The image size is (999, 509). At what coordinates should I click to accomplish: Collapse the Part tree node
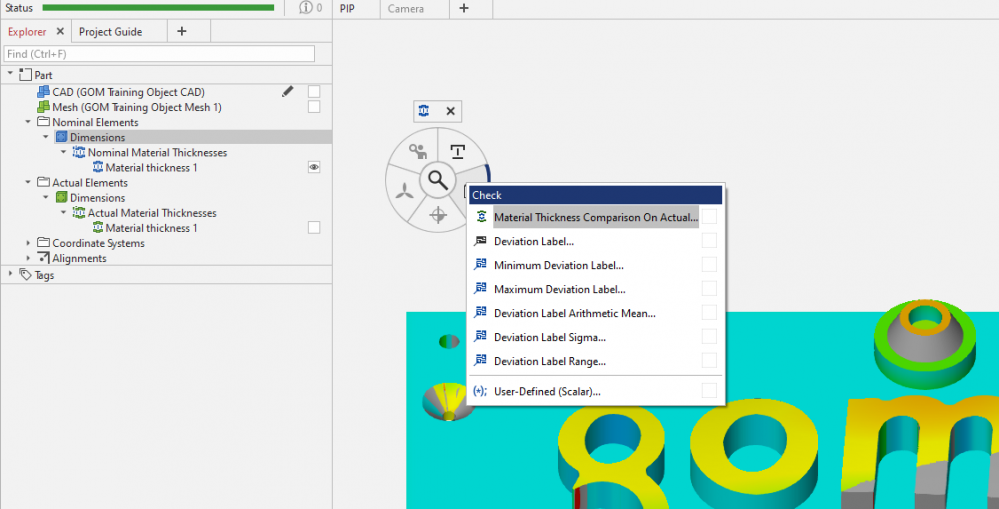10,75
